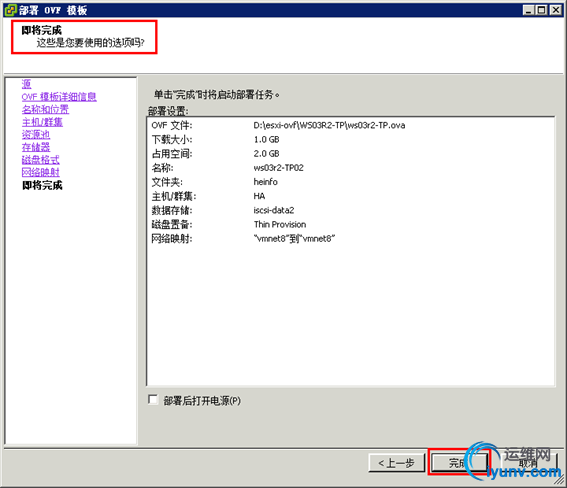Screen dimensions: 567x488
Task: Select the 资源池 step link
Action: click(36, 134)
